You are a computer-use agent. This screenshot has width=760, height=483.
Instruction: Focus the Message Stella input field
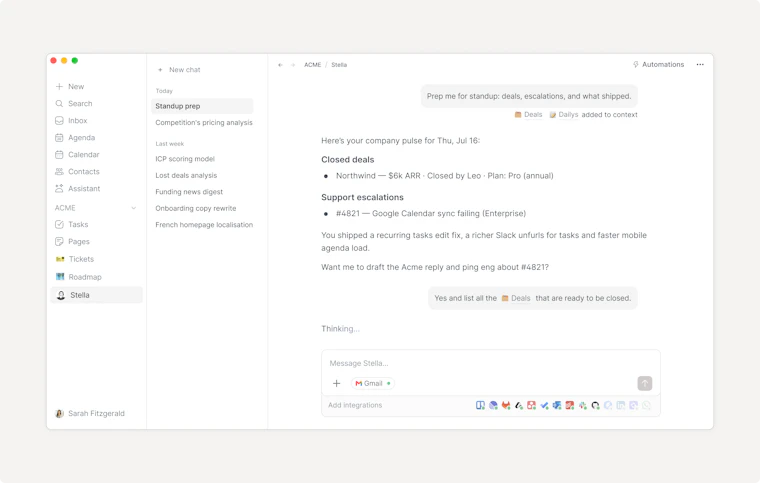[x=491, y=363]
